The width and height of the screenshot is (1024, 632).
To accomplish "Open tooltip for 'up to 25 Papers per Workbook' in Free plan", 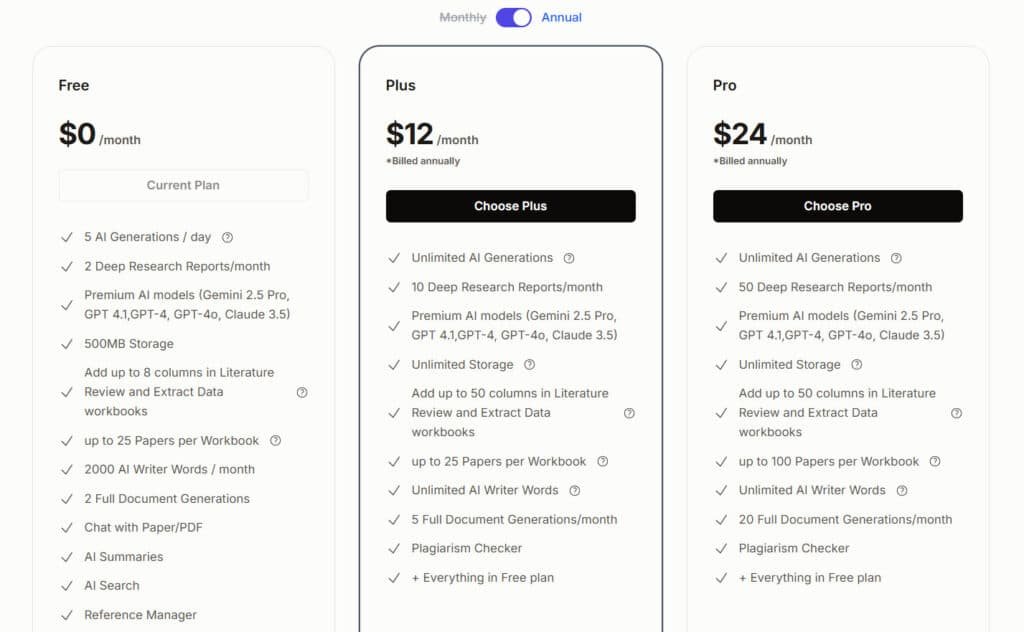I will (x=277, y=441).
